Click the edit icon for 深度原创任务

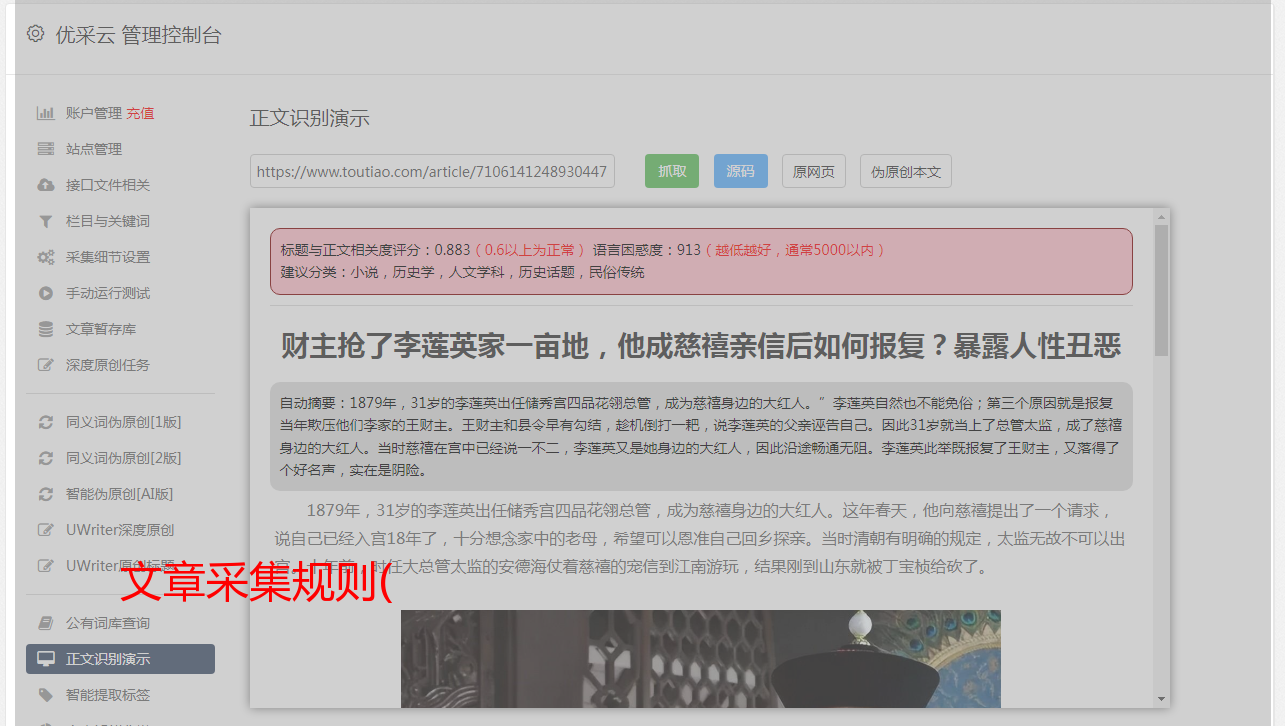coord(45,365)
